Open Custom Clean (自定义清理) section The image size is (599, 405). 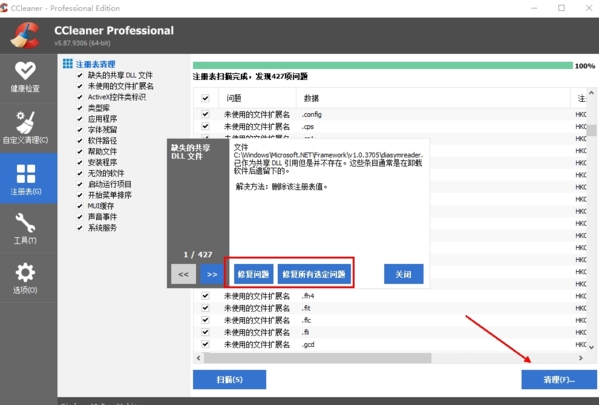25,128
